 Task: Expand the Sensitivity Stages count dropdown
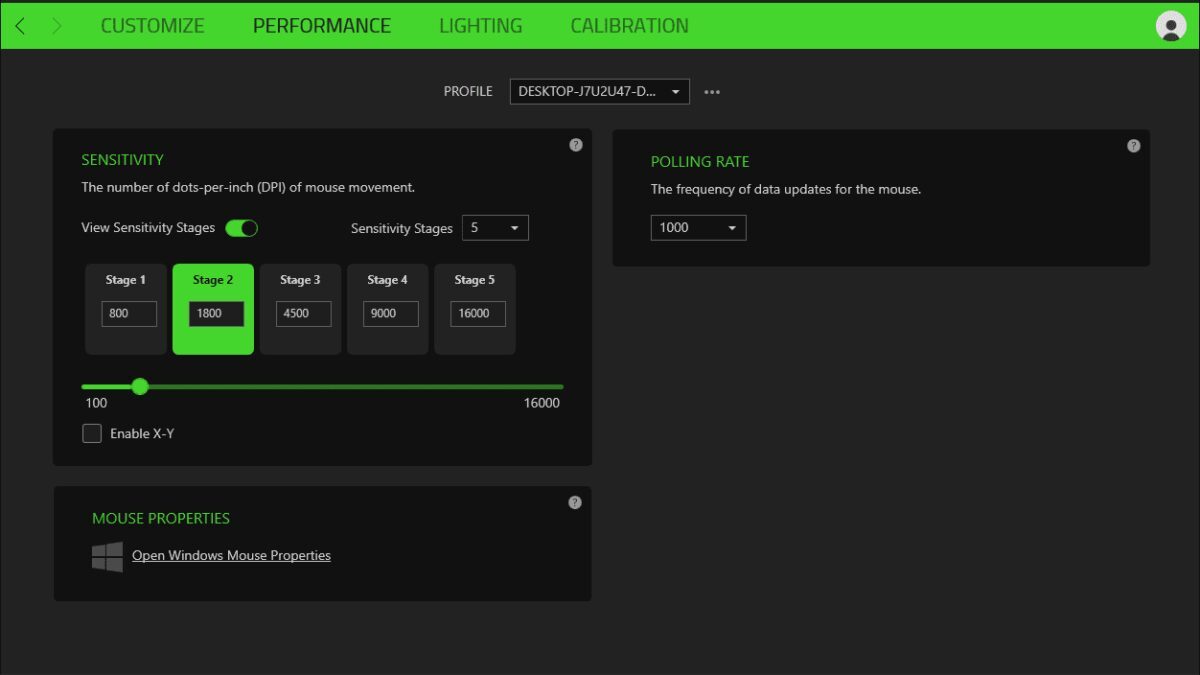click(495, 228)
